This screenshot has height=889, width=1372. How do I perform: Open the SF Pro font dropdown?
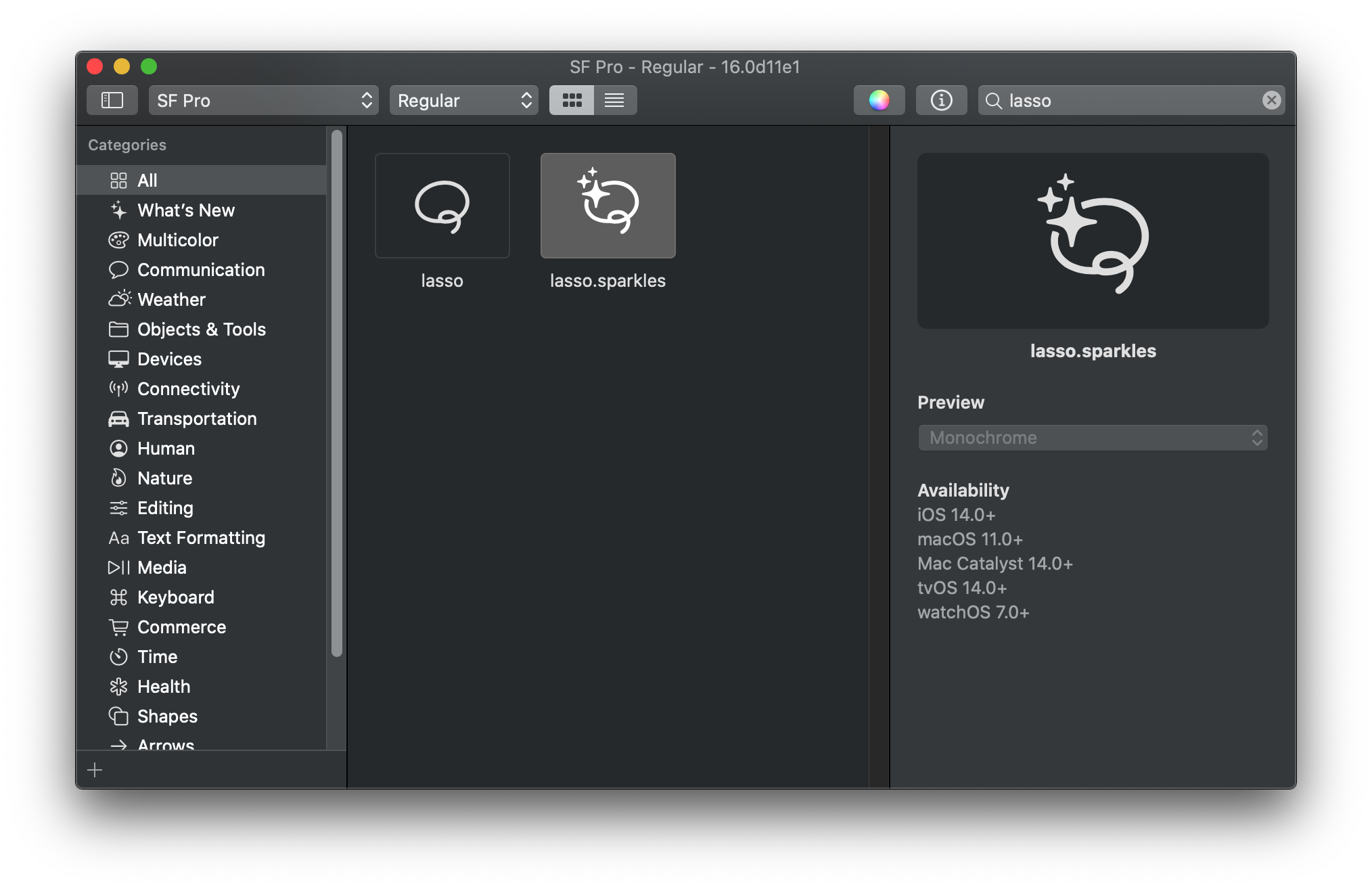click(263, 100)
